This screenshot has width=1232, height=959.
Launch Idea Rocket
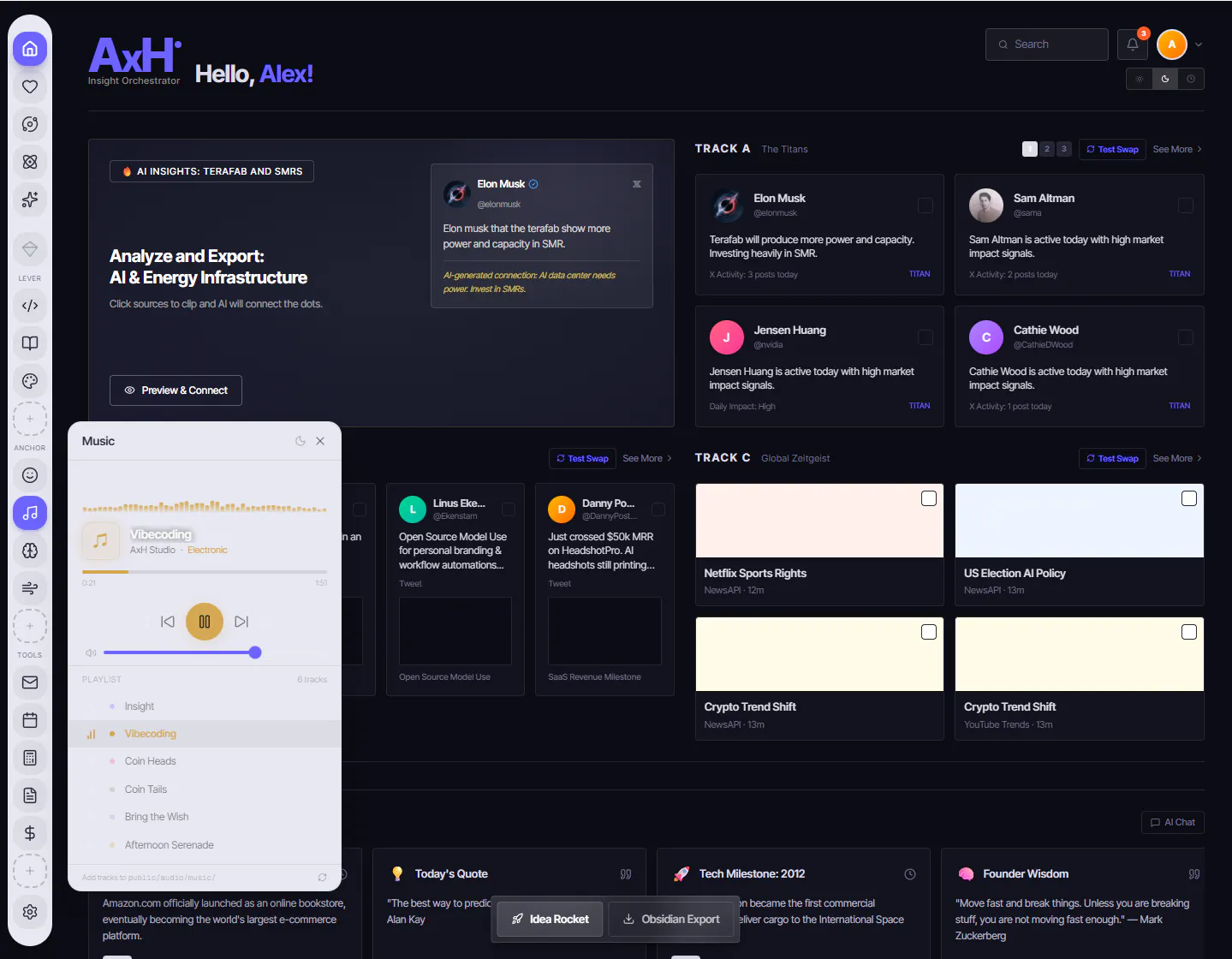[550, 920]
